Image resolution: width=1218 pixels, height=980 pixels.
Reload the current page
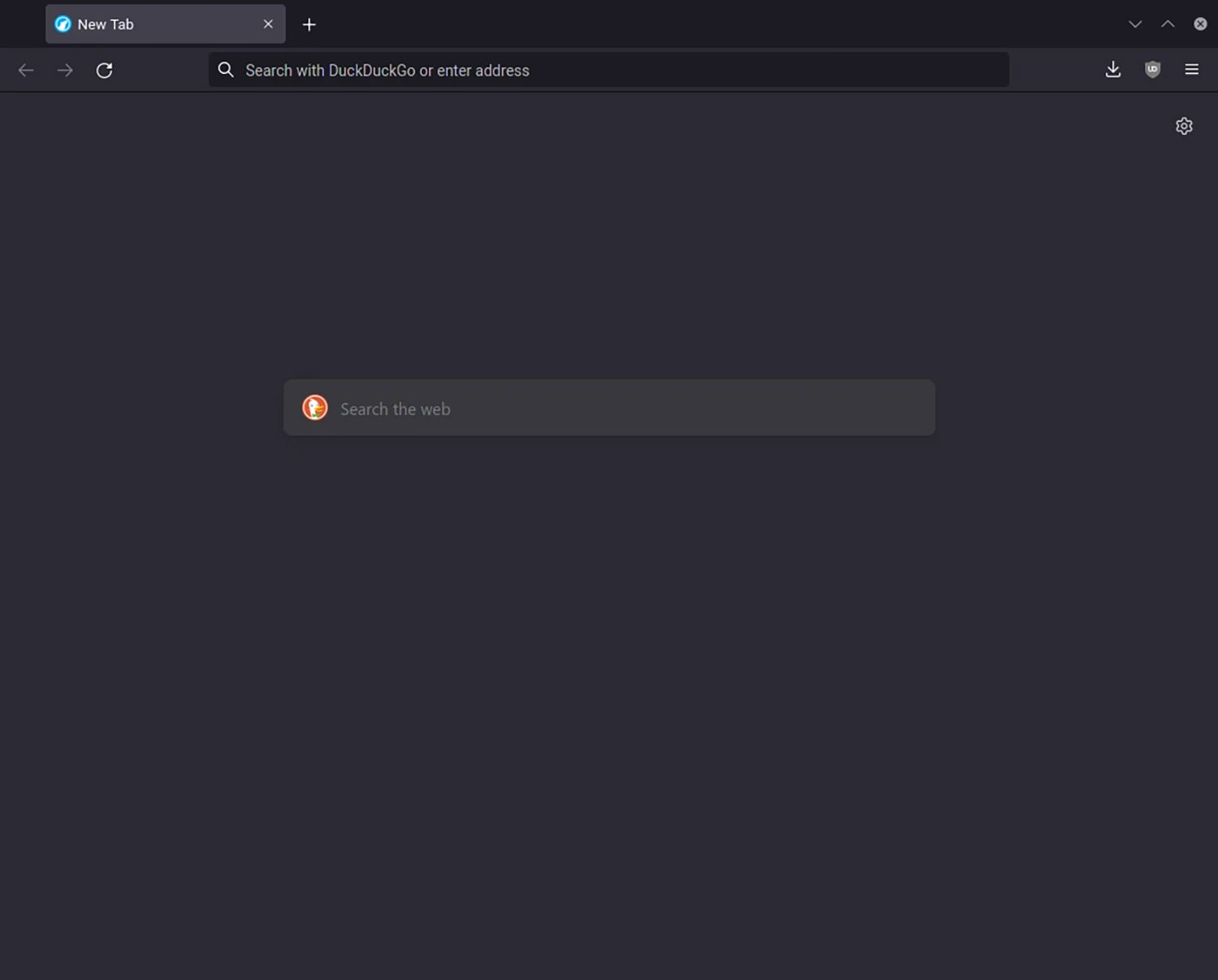pyautogui.click(x=104, y=71)
